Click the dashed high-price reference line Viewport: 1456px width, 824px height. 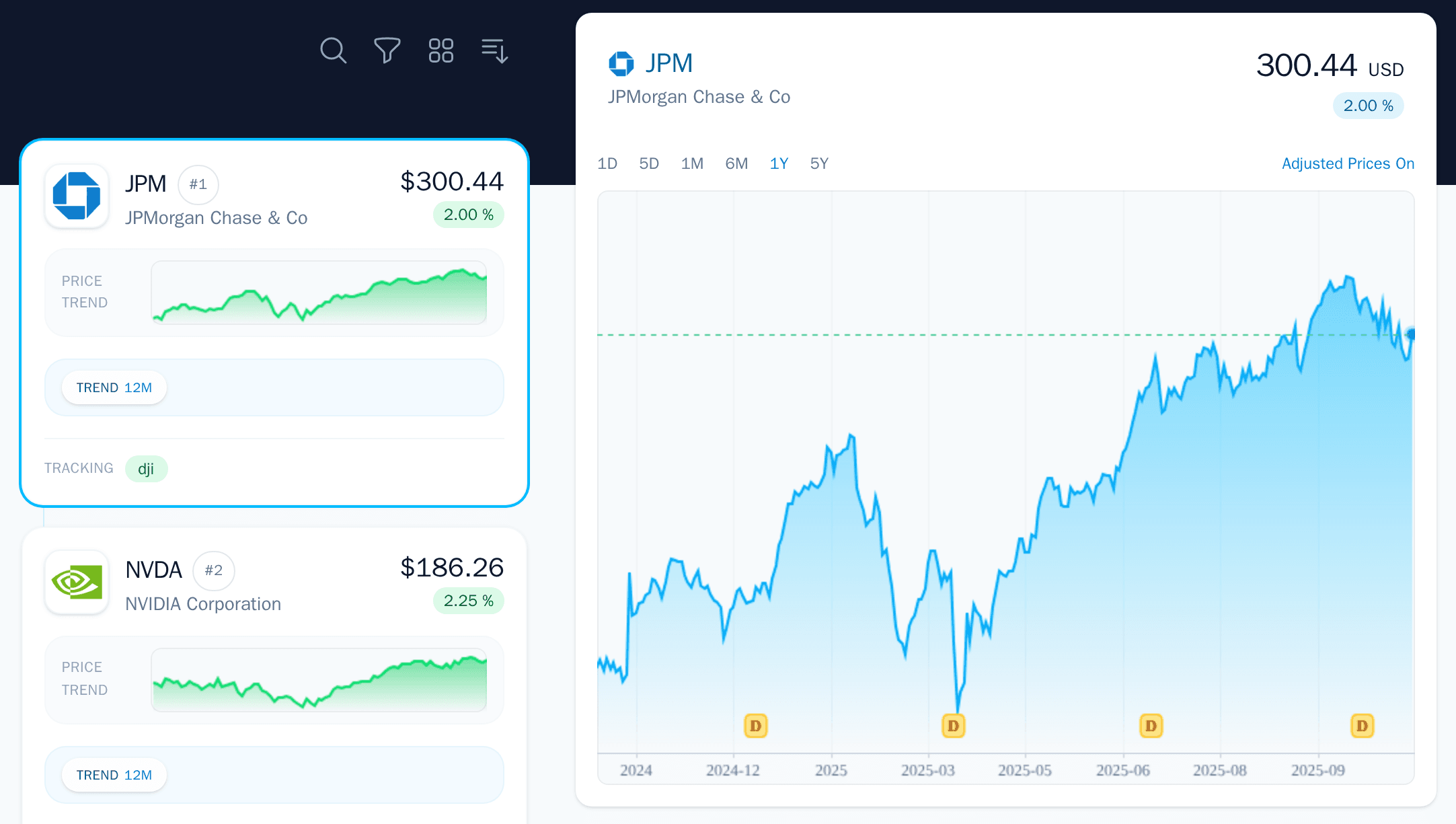tap(942, 334)
